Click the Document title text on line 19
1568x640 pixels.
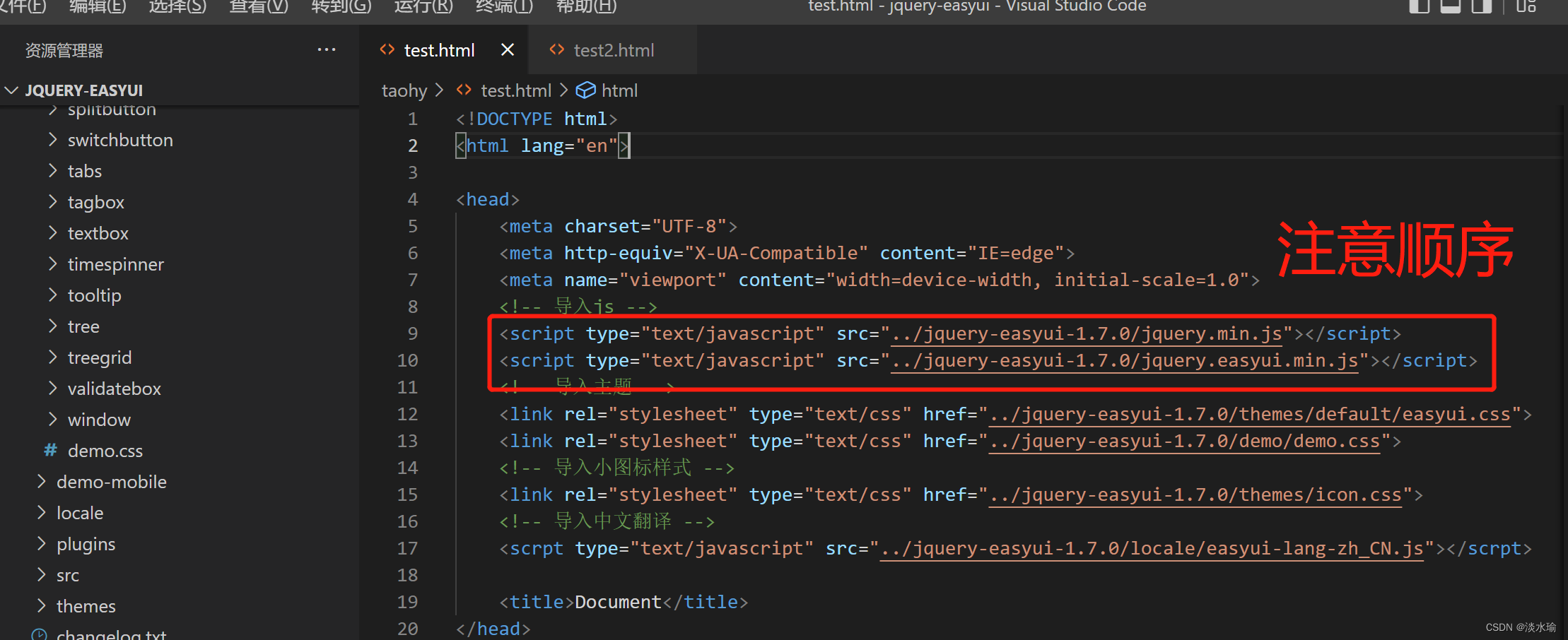(x=618, y=602)
